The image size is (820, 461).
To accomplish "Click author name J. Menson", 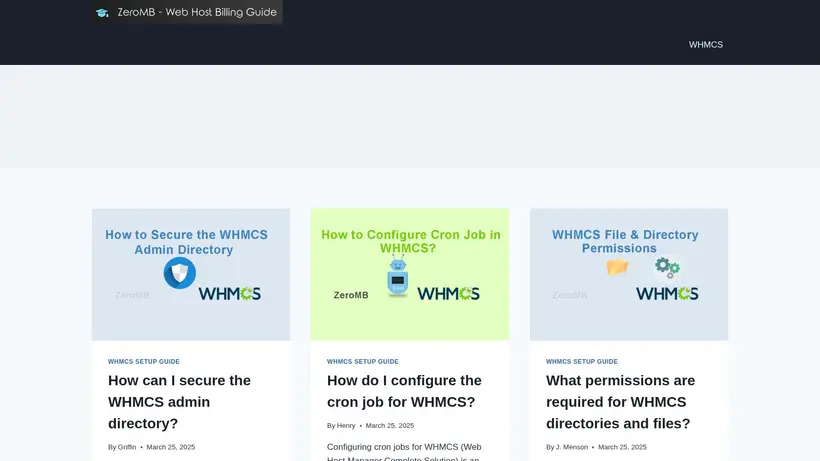I will [x=572, y=447].
